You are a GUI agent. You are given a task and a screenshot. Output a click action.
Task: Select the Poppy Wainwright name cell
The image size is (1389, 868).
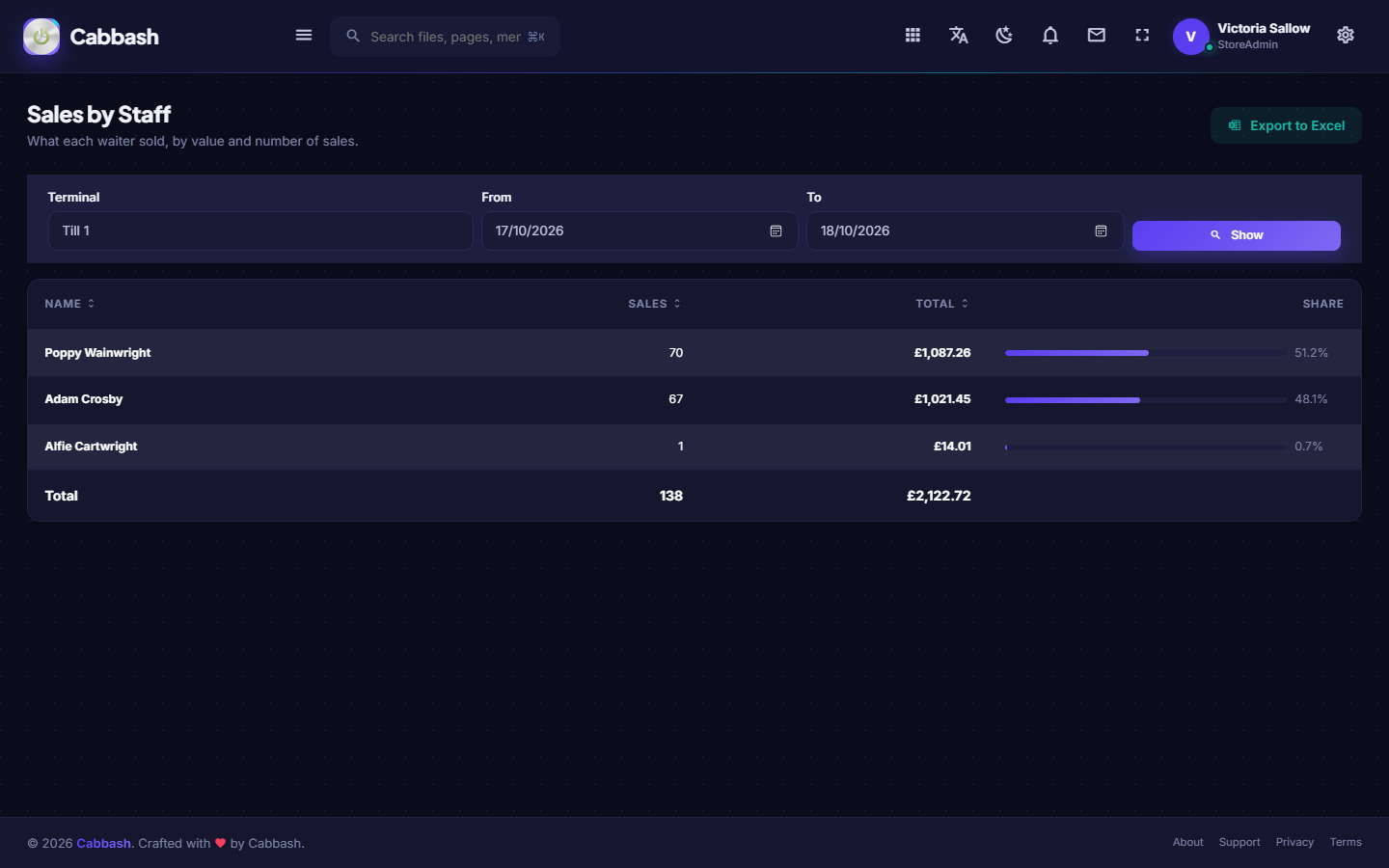97,353
